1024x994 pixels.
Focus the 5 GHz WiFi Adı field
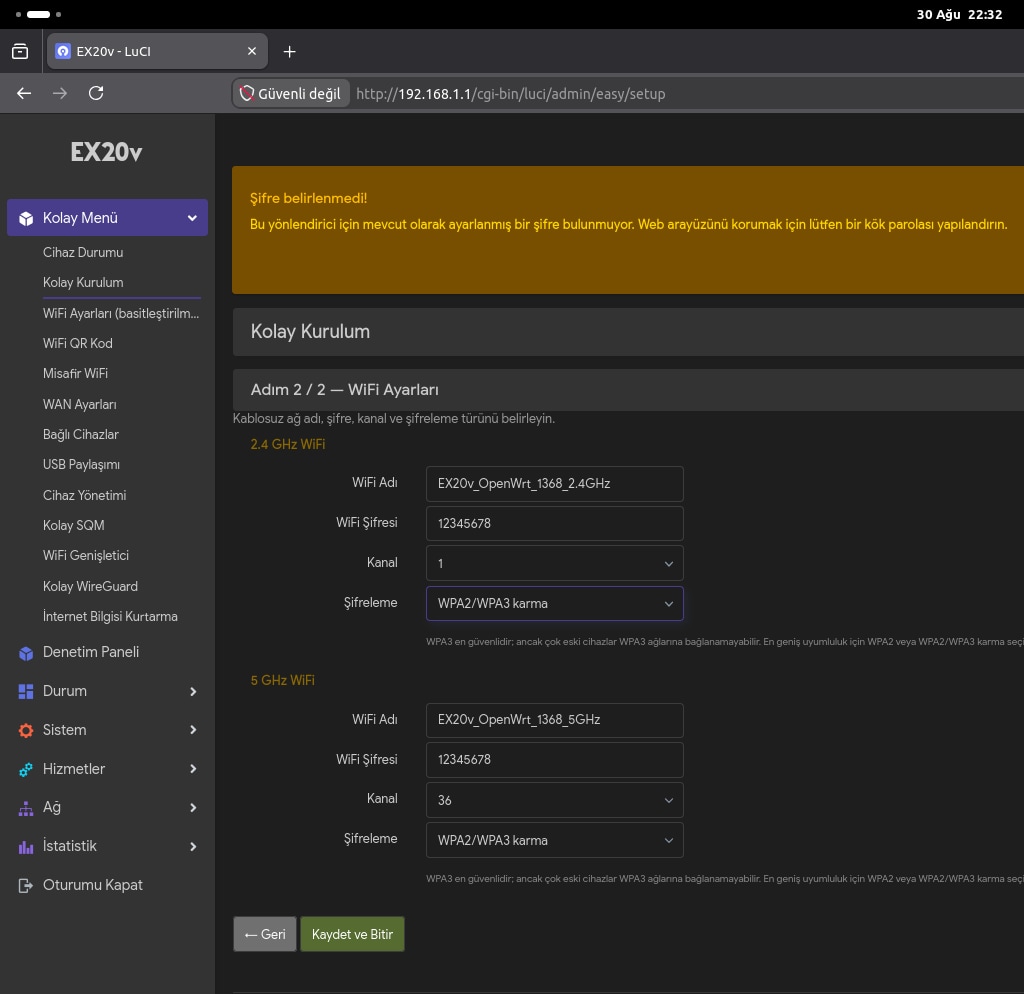pyautogui.click(x=554, y=720)
